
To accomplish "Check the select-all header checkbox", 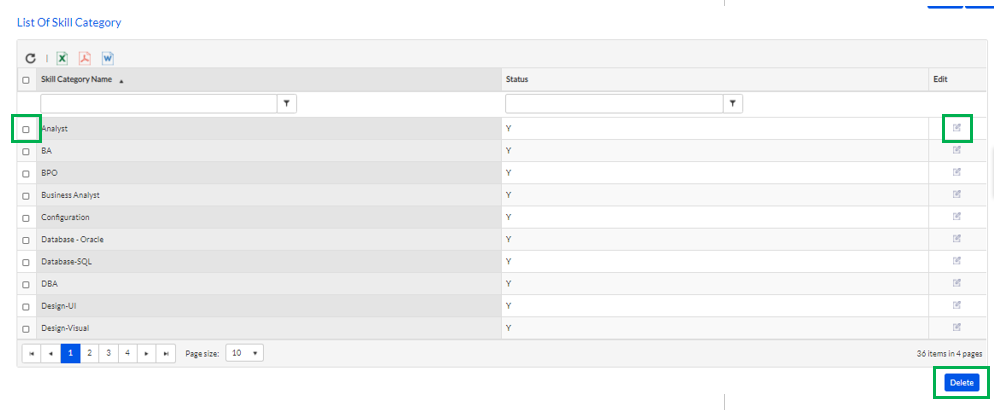I will (26, 80).
